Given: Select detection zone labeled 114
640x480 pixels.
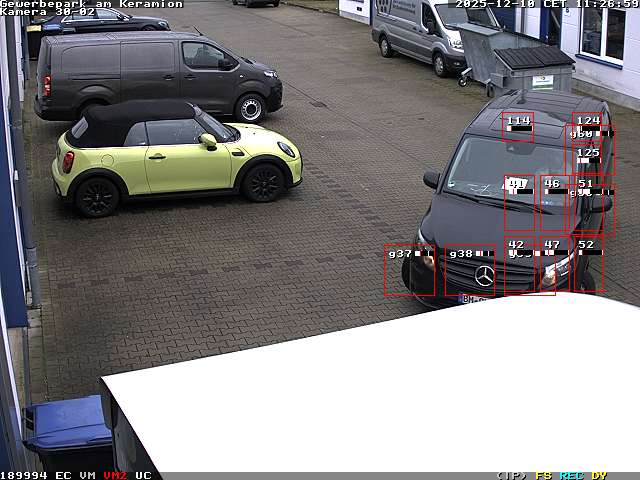Looking at the screenshot, I should 518,126.
